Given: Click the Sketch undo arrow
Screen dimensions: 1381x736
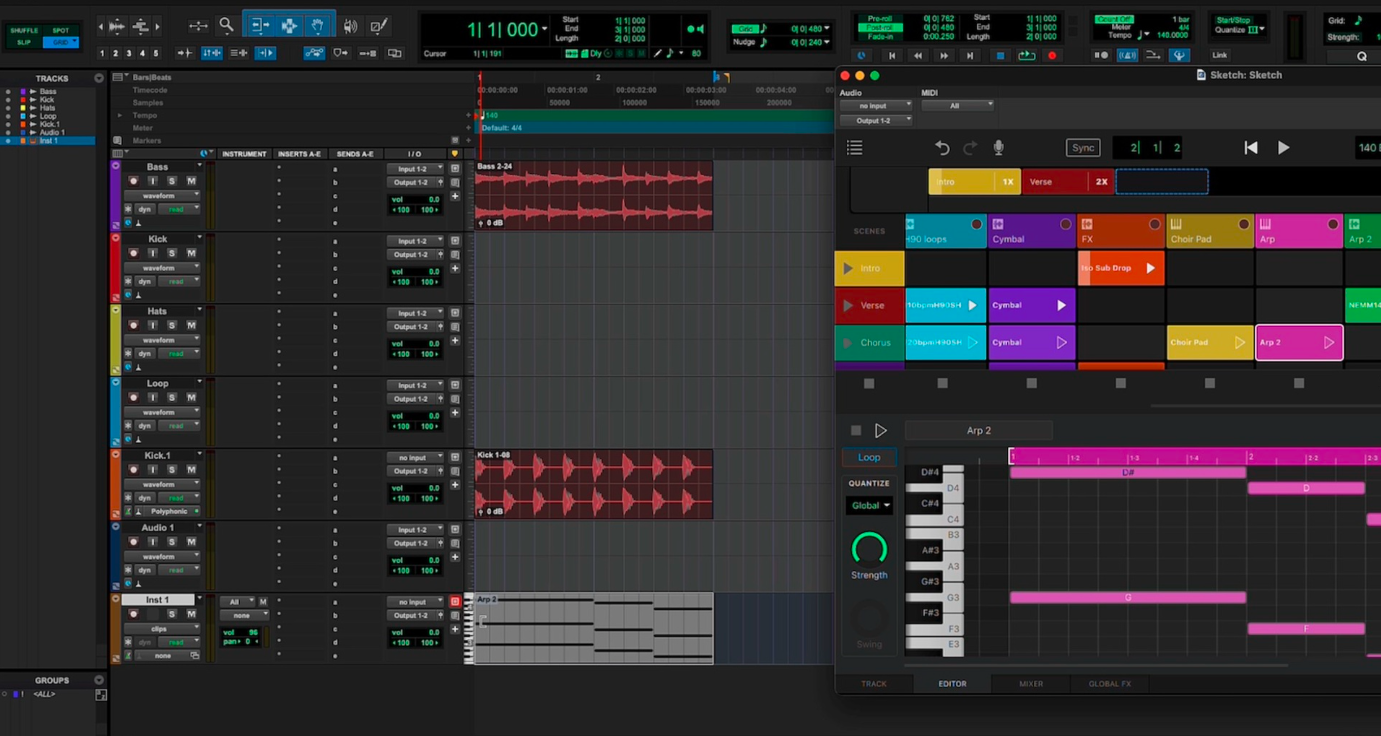Looking at the screenshot, I should pos(942,148).
